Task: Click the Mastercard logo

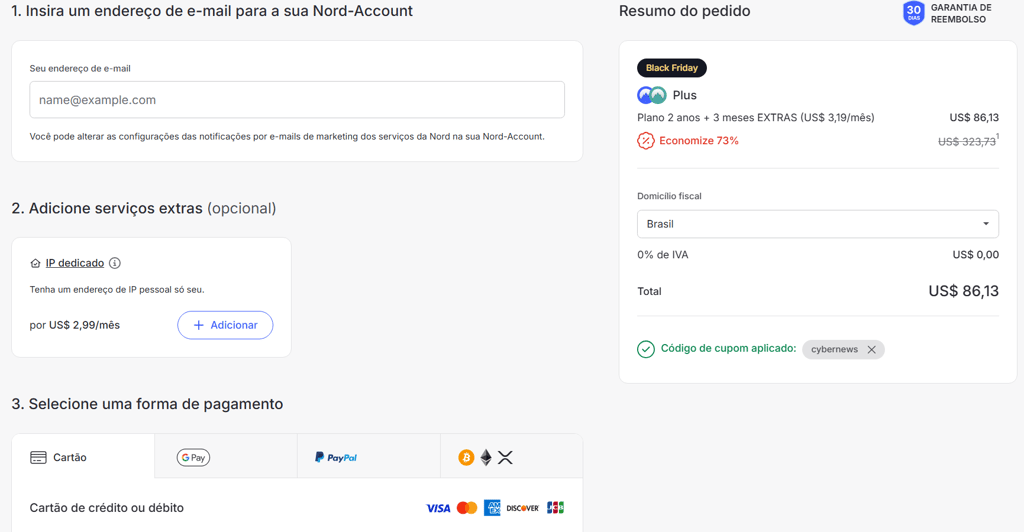Action: point(467,508)
